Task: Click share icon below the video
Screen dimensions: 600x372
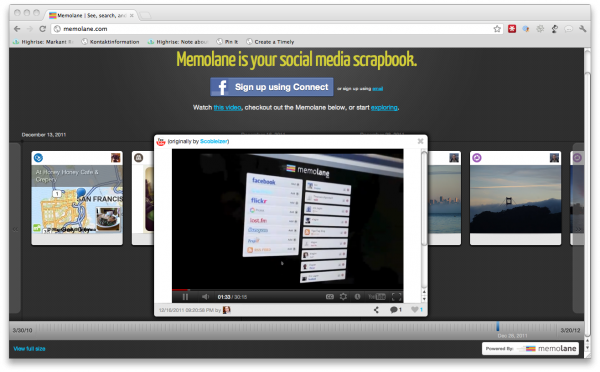Action: pyautogui.click(x=377, y=310)
